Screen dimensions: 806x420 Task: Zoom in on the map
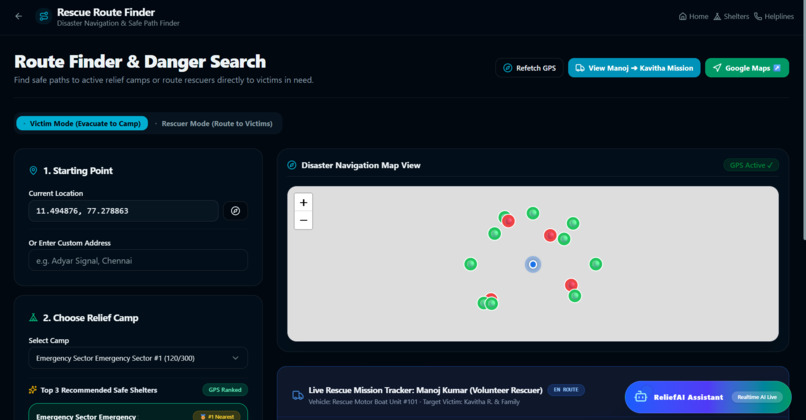303,203
